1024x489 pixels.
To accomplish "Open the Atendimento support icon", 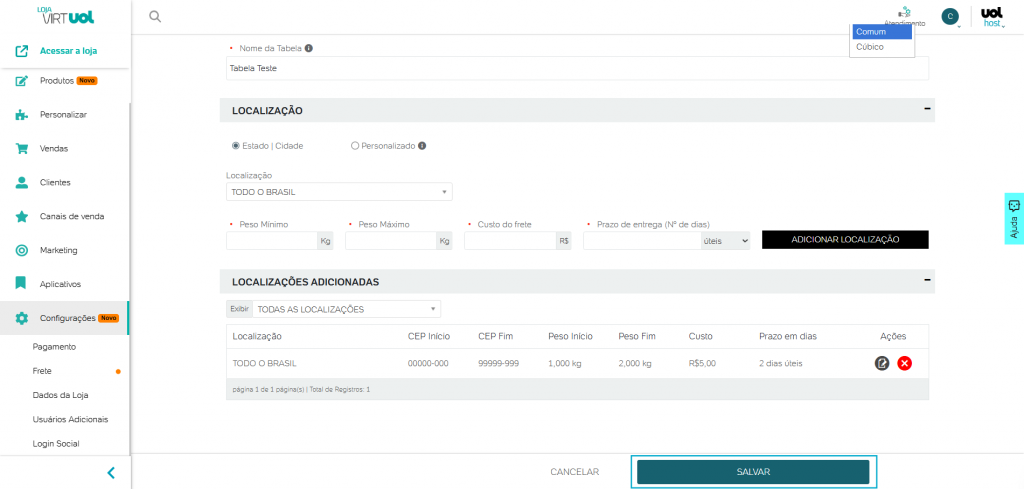I will pyautogui.click(x=905, y=15).
